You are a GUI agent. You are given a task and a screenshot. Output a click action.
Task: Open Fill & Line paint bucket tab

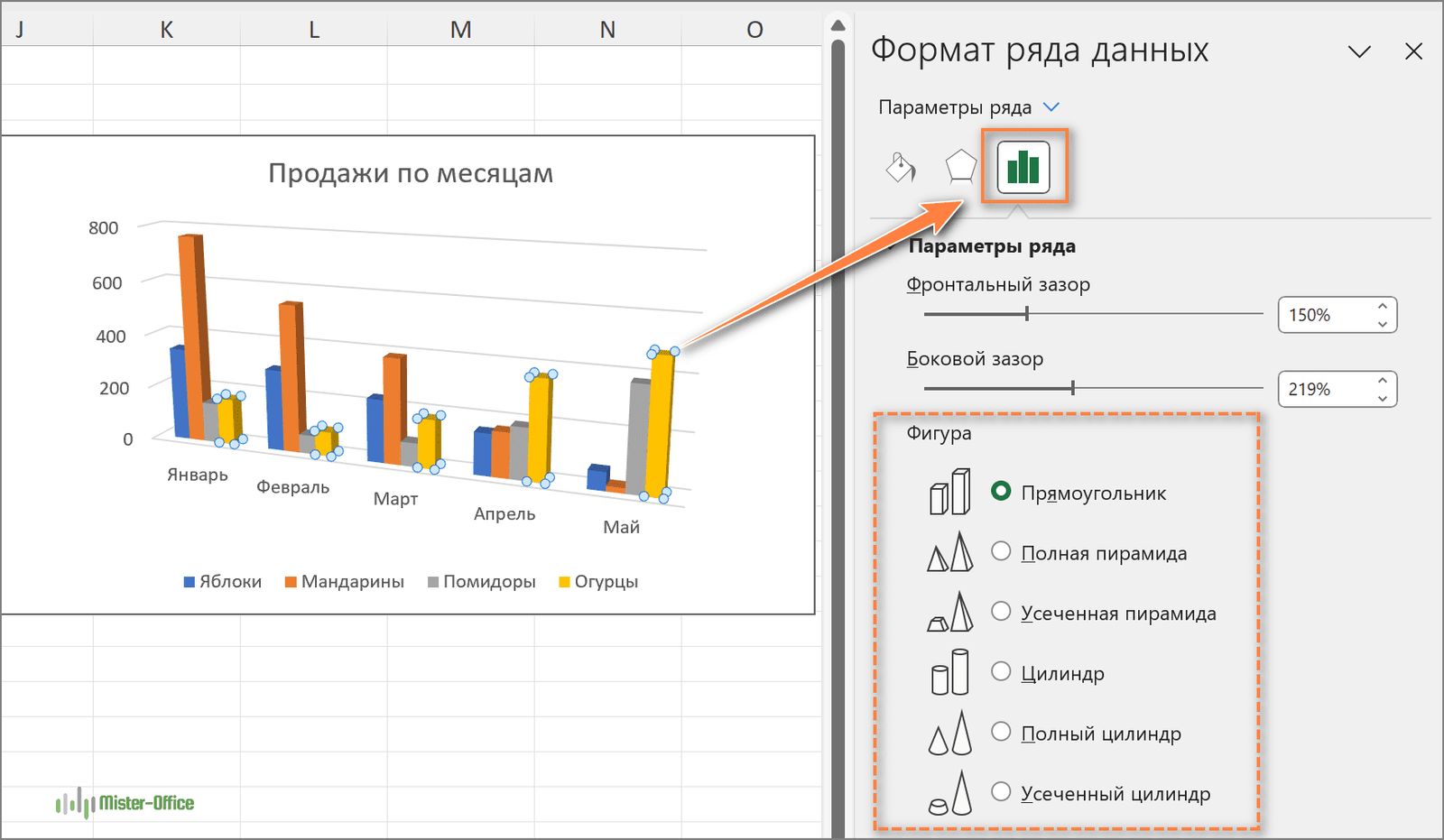point(901,167)
